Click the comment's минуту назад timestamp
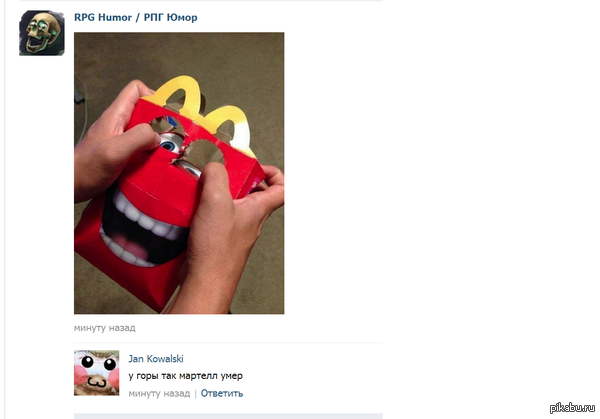Image resolution: width=600 pixels, height=419 pixels. [x=159, y=393]
